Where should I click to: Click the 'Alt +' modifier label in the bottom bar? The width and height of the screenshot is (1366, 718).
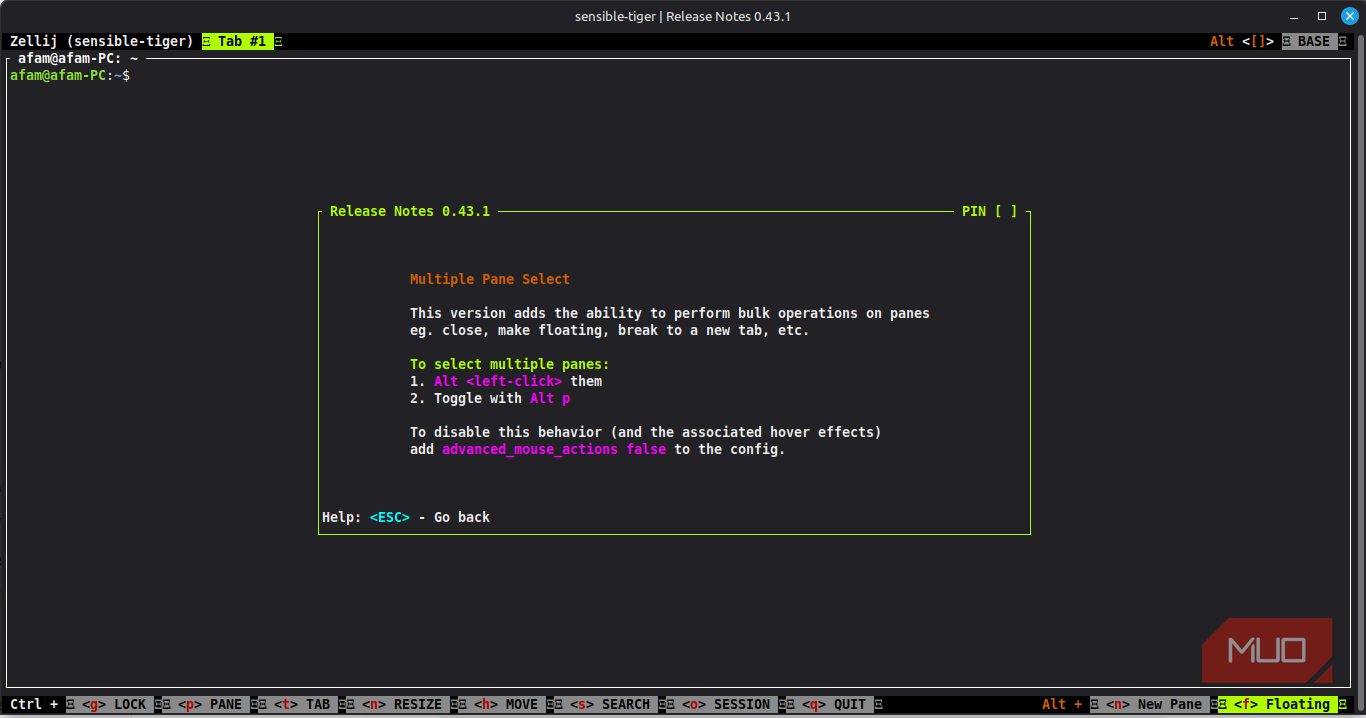coord(1062,704)
